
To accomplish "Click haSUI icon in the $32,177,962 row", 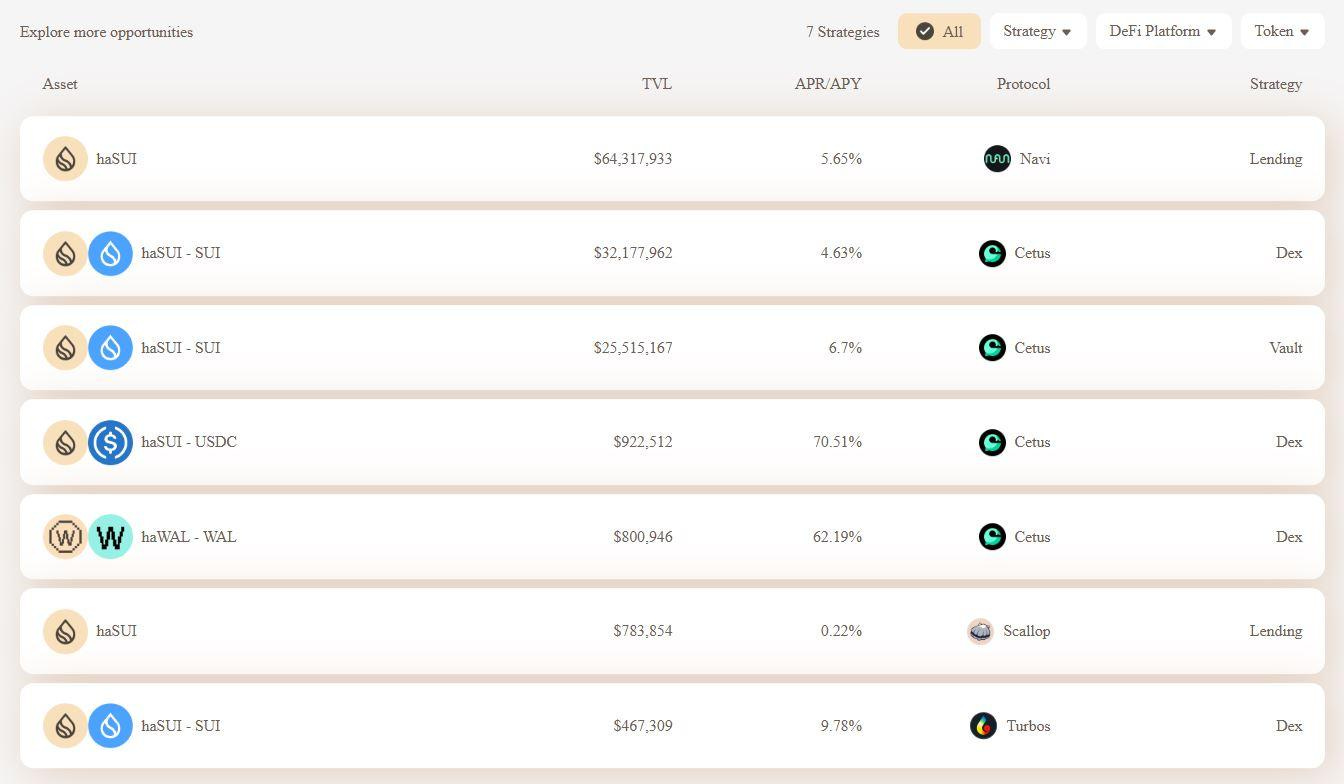I will (65, 253).
